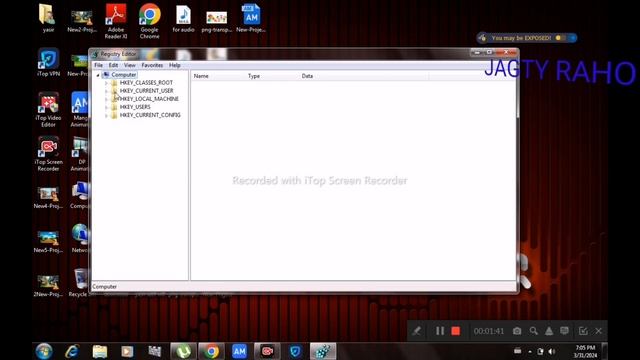Take a screenshot with the recorder camera icon
This screenshot has width=640, height=360.
click(517, 331)
